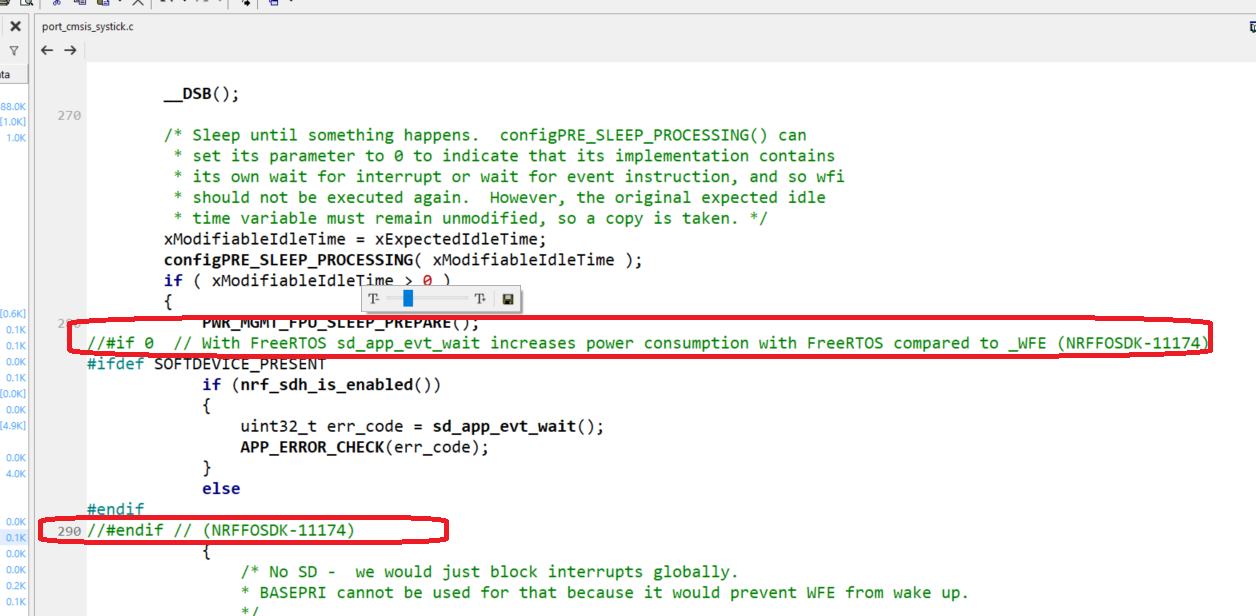Select the port_cmsis_systick.c tab
Image resolution: width=1256 pixels, height=616 pixels.
88,27
